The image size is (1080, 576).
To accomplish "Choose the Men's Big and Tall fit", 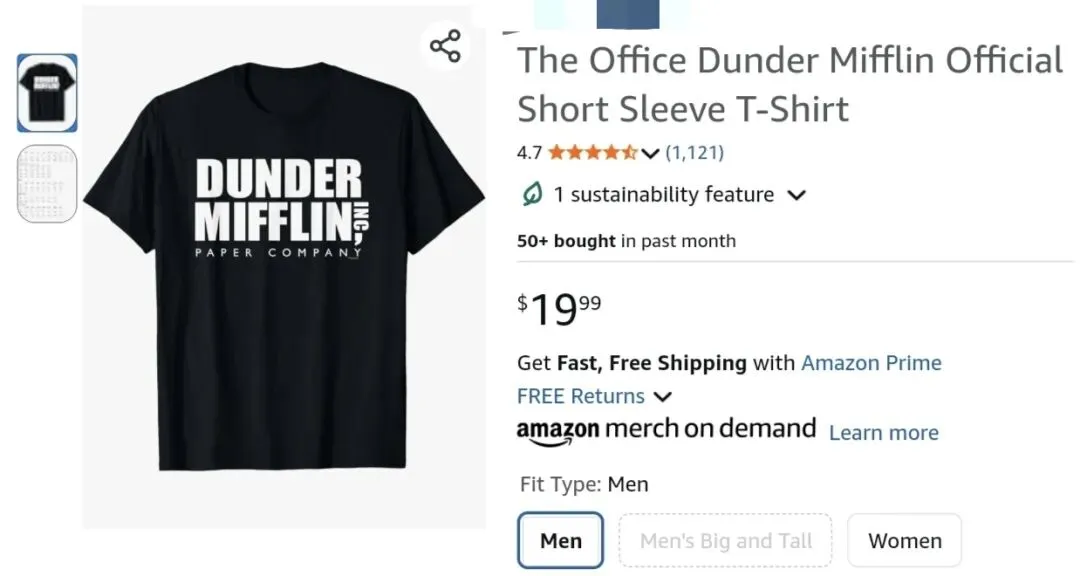I will point(725,540).
